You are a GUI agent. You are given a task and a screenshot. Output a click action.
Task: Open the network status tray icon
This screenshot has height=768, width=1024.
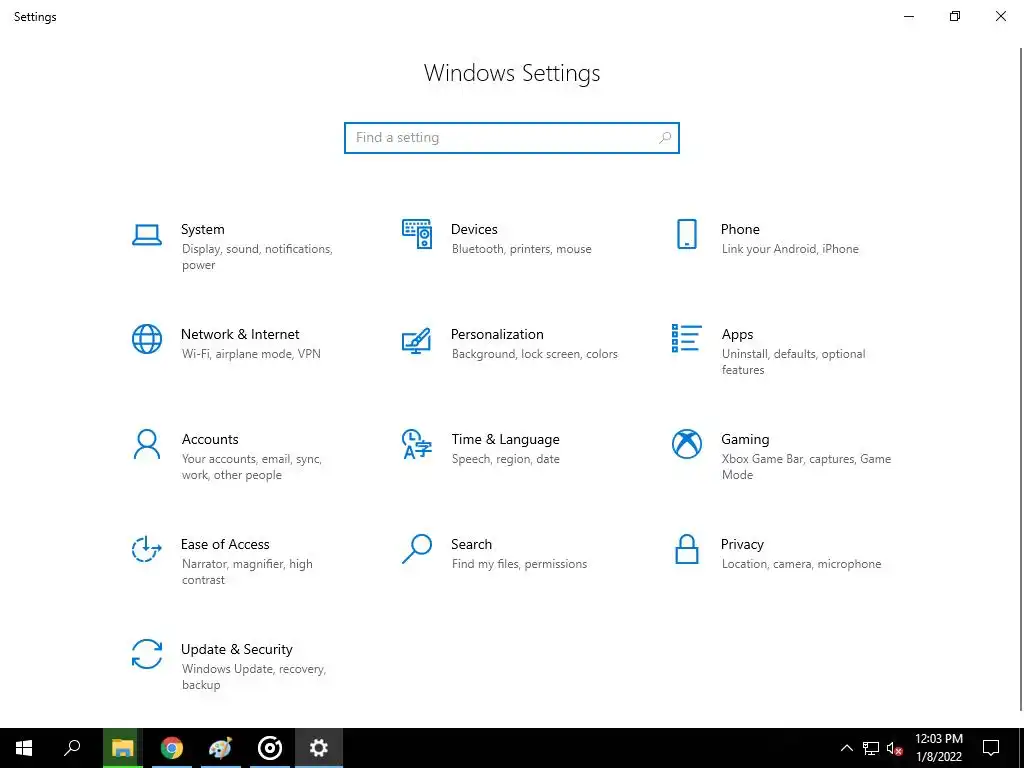click(x=871, y=748)
